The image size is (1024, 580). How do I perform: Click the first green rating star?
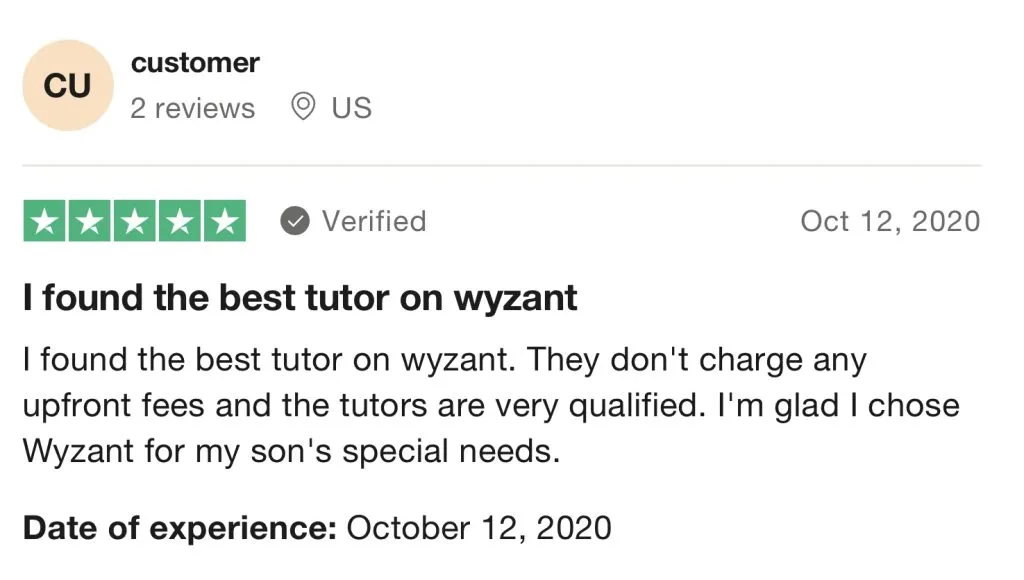tap(44, 221)
